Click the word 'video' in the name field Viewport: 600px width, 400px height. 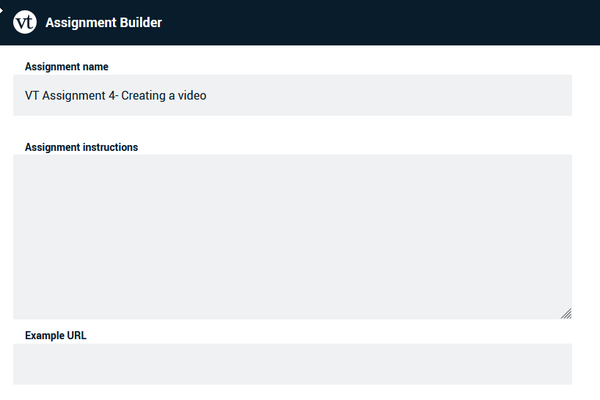[192, 95]
